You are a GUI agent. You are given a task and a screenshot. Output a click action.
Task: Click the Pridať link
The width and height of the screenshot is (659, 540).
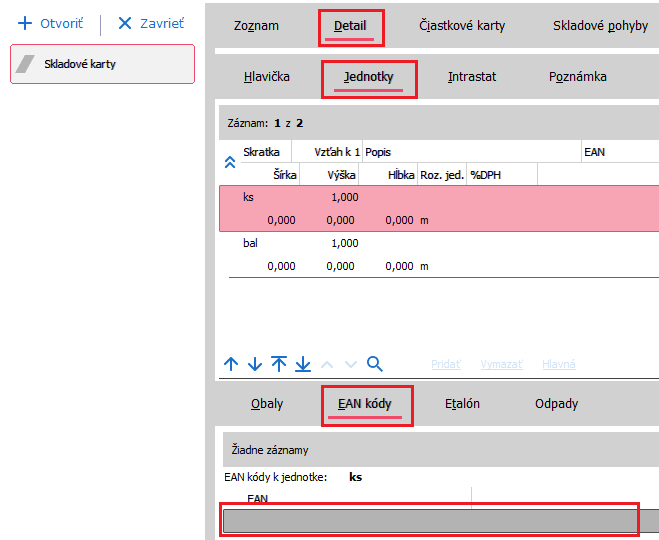coord(445,365)
